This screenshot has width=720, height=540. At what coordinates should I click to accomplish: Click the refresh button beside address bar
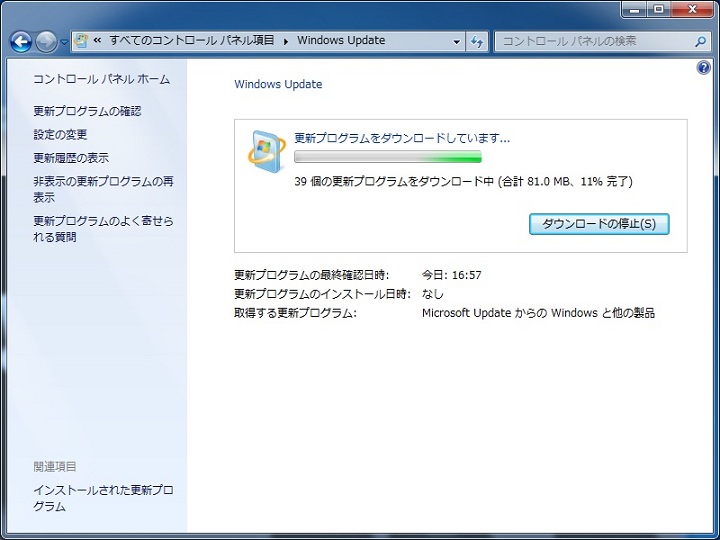477,42
